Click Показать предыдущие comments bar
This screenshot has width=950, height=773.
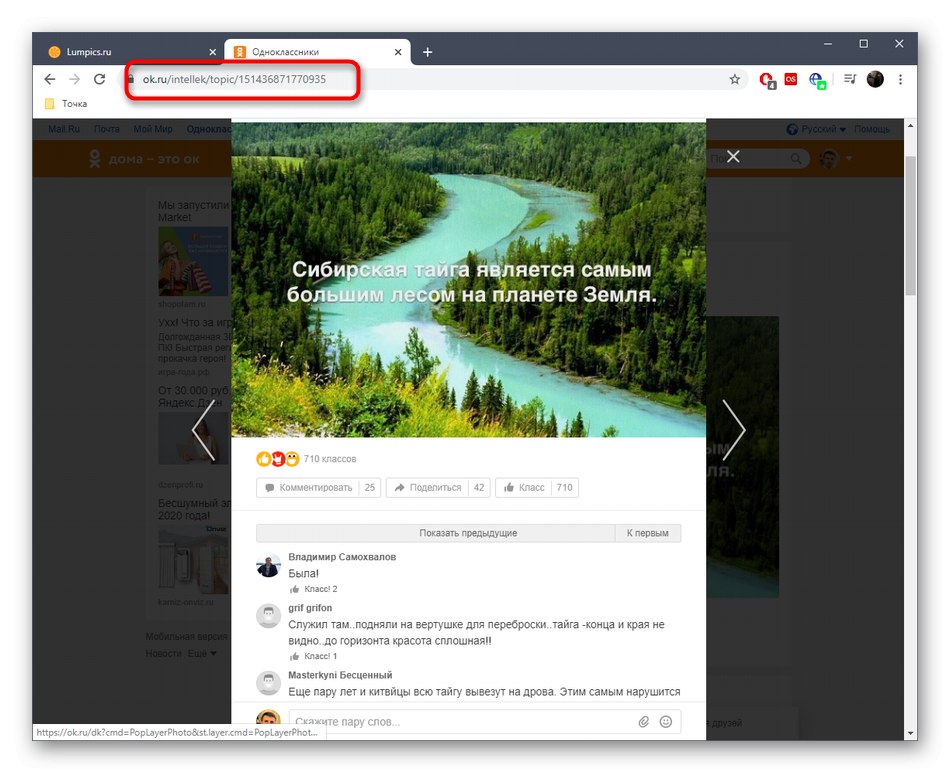point(436,533)
